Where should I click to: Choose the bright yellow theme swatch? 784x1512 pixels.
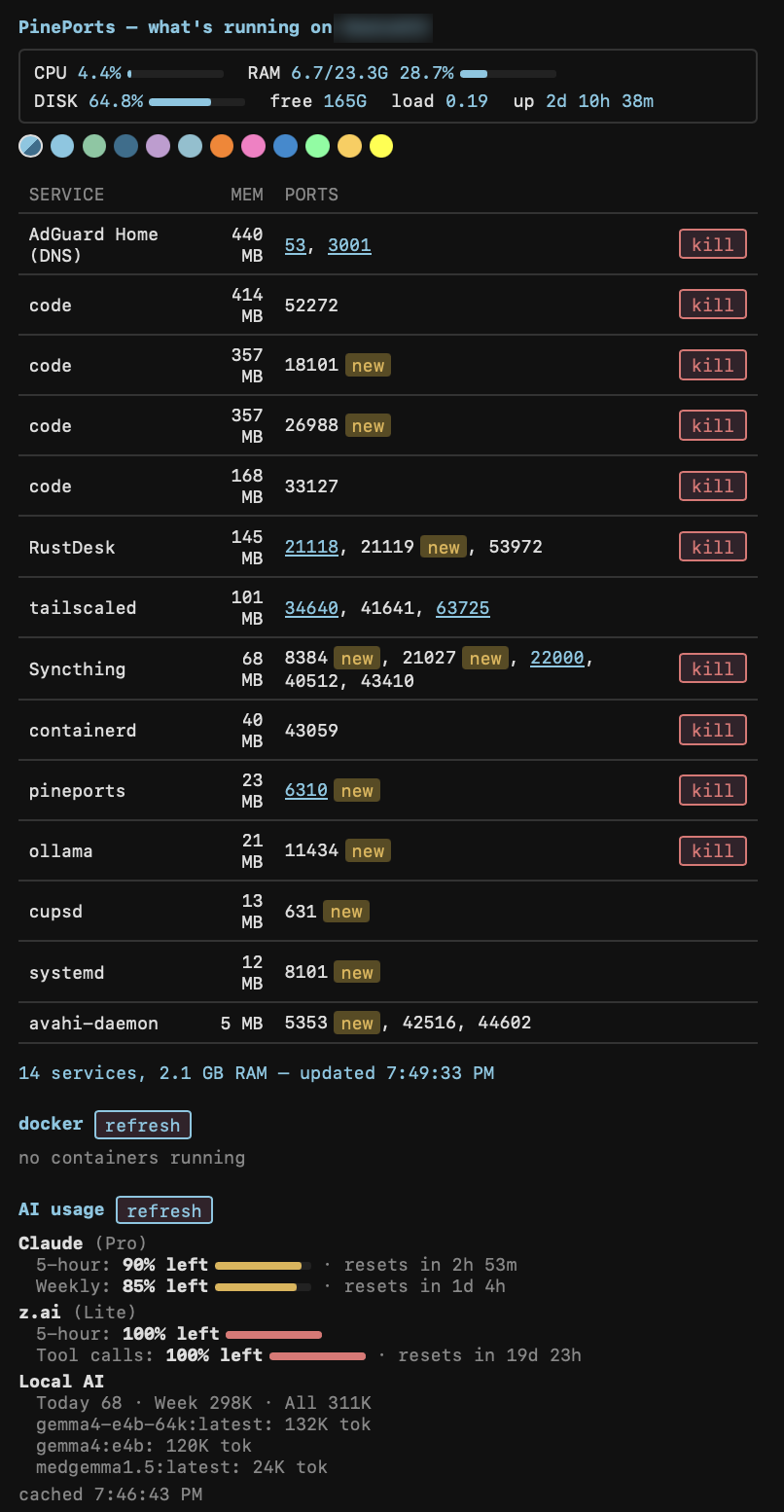[x=381, y=146]
